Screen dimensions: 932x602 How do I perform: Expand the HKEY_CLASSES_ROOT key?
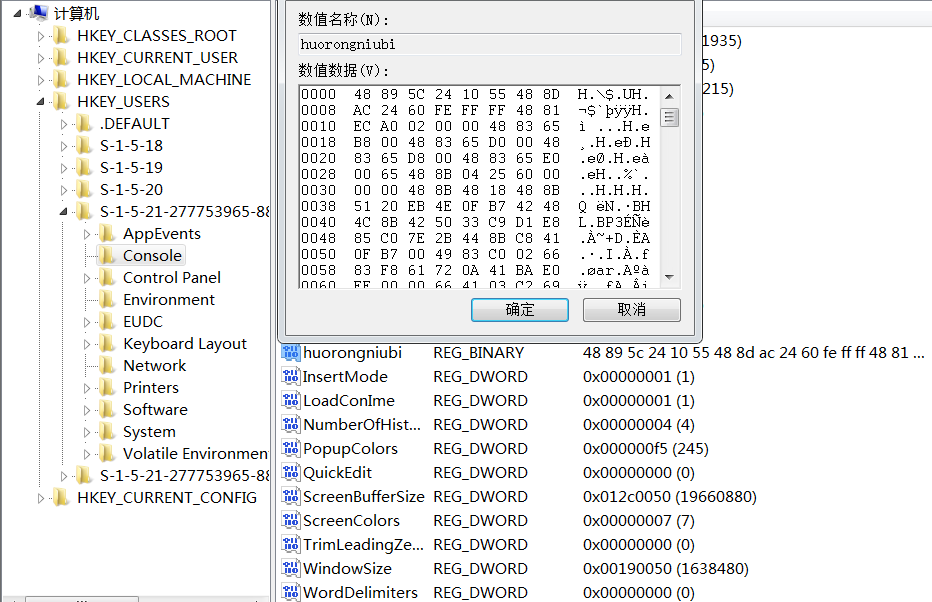(41, 36)
